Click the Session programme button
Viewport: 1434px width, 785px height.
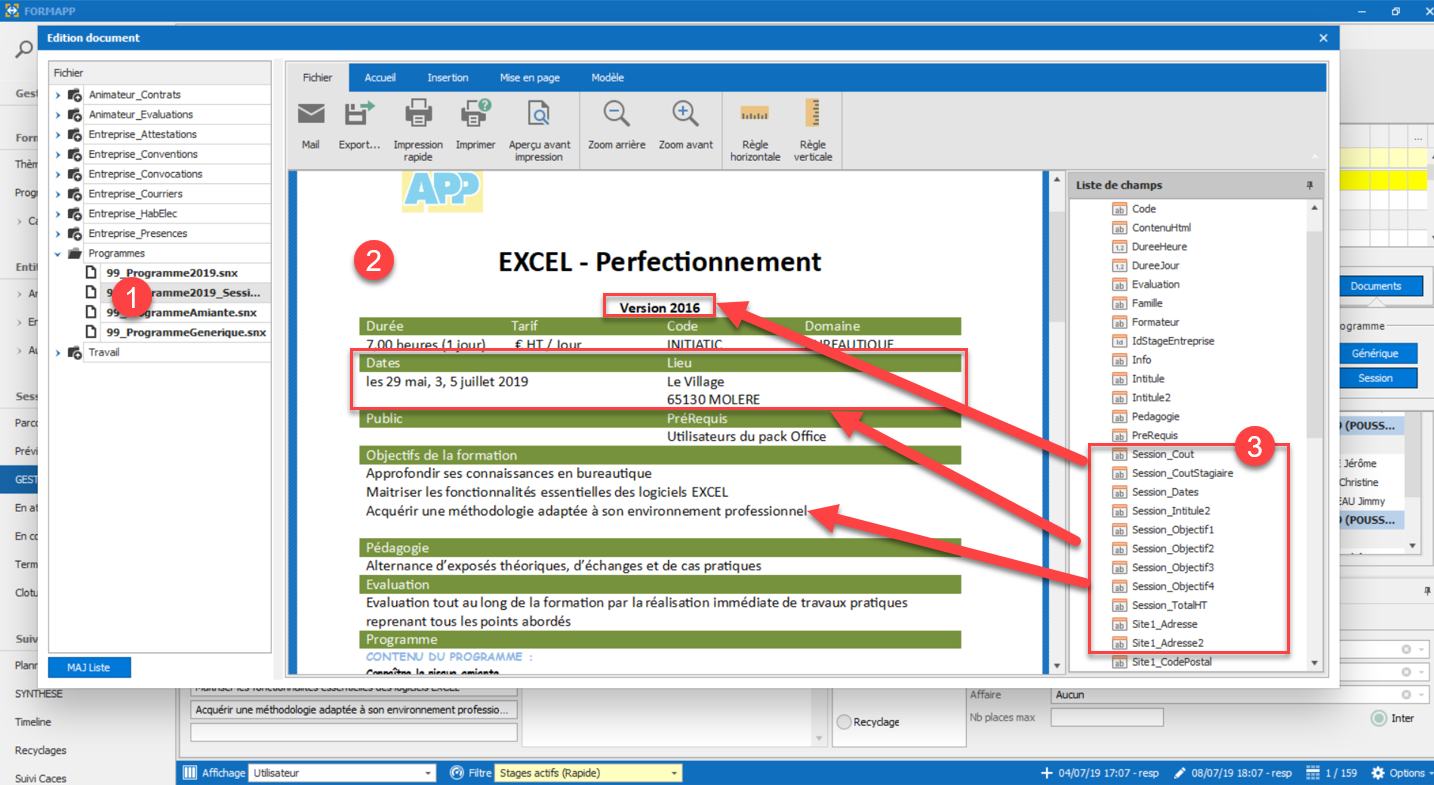1376,378
